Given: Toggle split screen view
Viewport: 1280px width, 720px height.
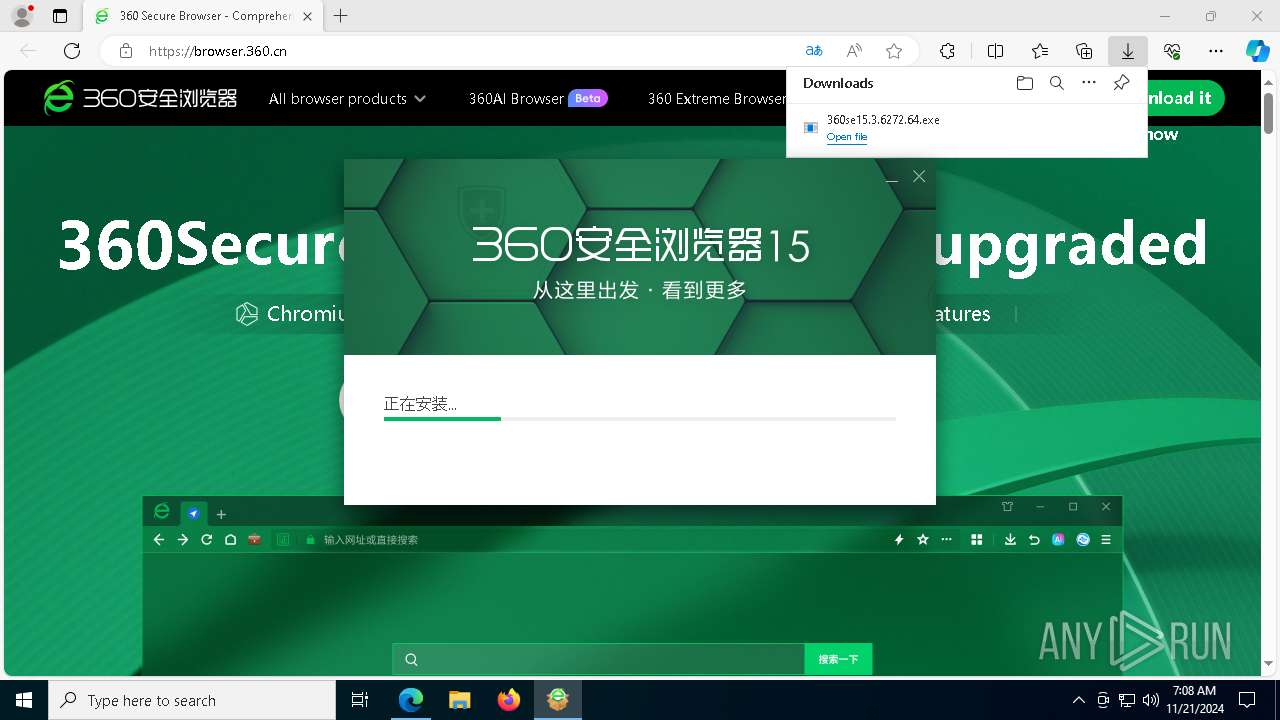Looking at the screenshot, I should (x=995, y=51).
